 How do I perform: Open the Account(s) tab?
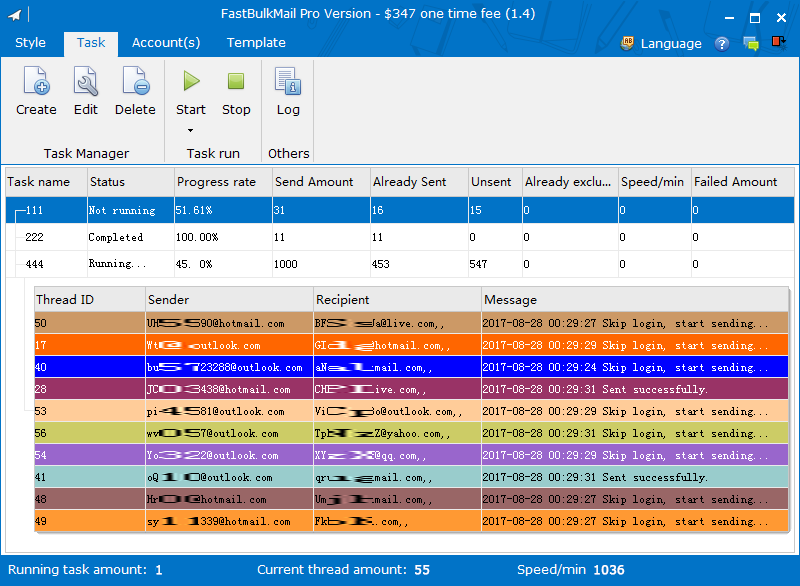point(166,43)
